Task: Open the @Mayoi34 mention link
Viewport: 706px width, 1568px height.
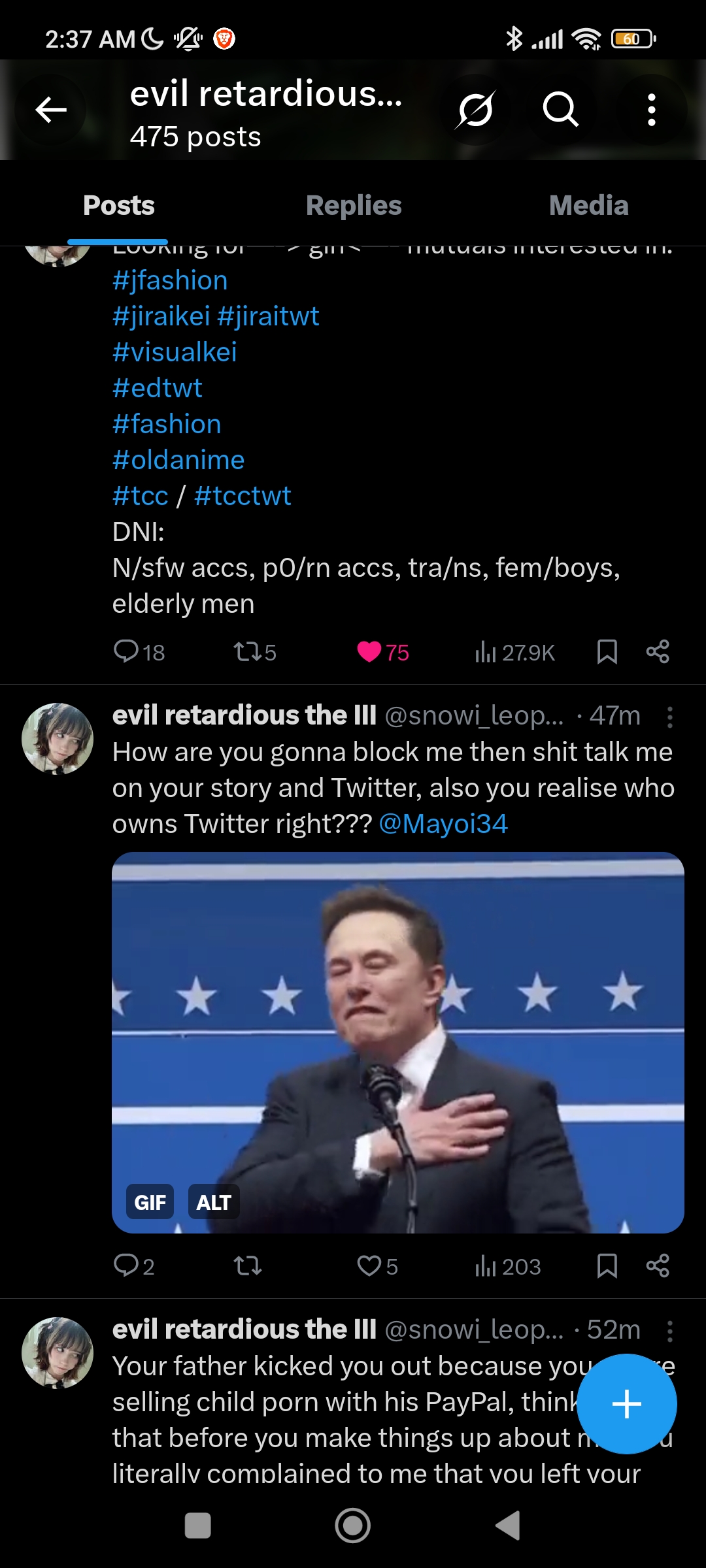Action: tap(443, 824)
